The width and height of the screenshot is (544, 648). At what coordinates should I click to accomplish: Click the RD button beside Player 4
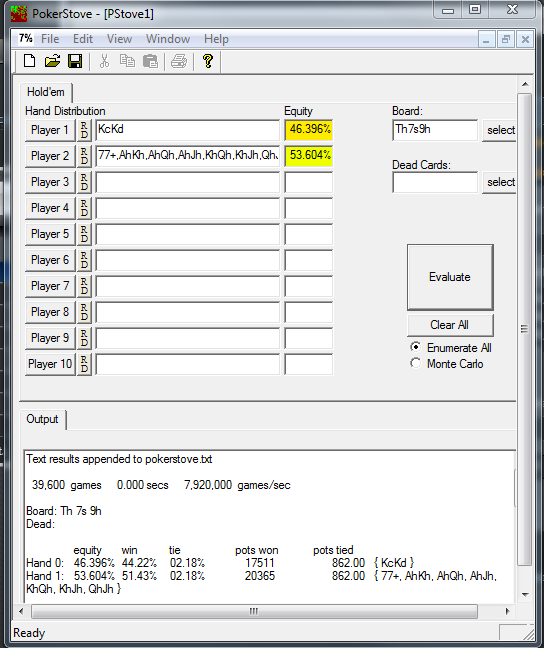[84, 208]
